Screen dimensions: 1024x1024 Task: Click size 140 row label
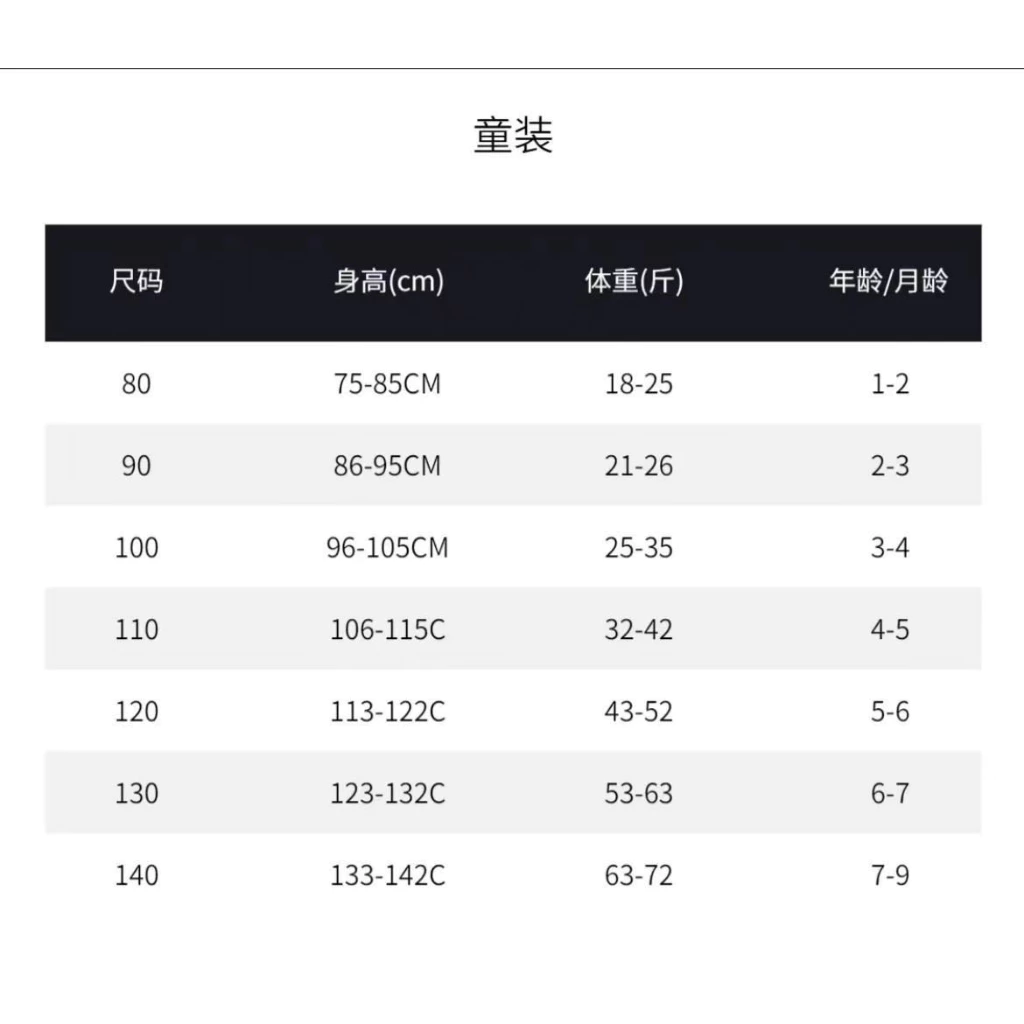point(136,875)
